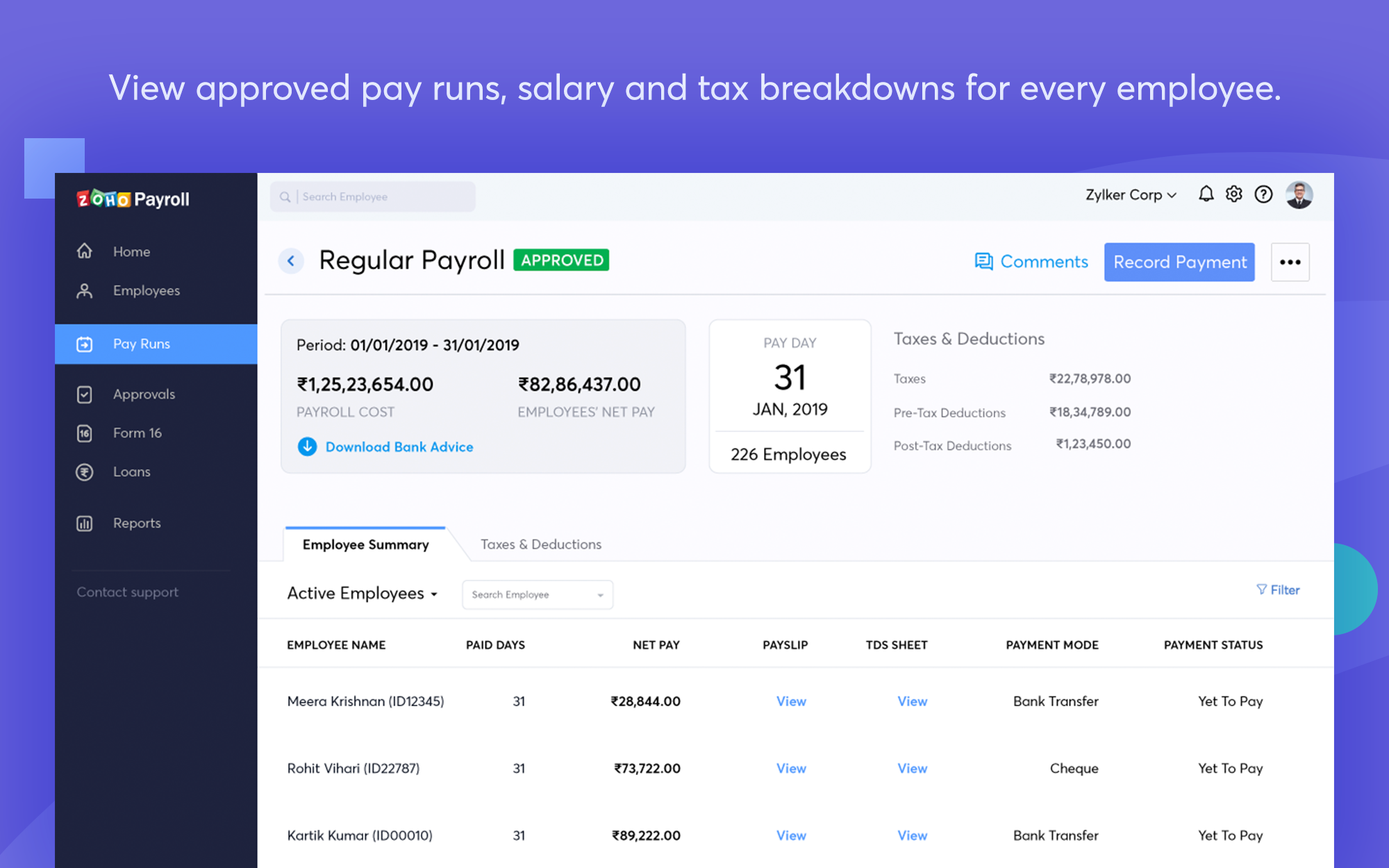The width and height of the screenshot is (1389, 868).
Task: Click the Form 16 sidebar icon
Action: point(85,432)
